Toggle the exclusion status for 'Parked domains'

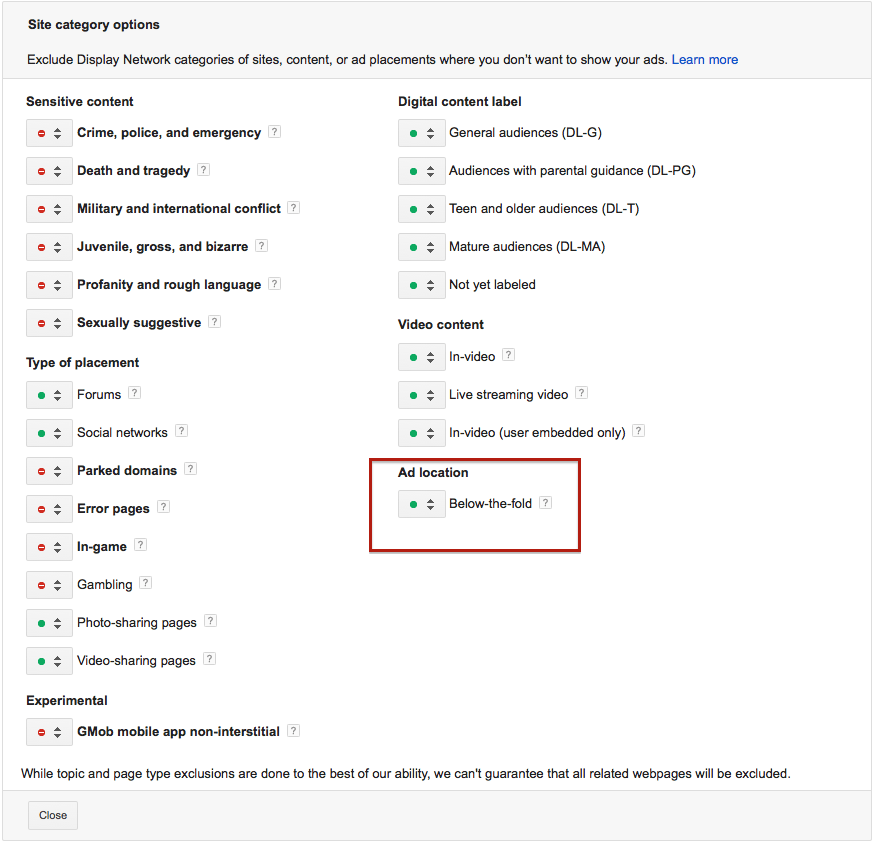click(49, 470)
